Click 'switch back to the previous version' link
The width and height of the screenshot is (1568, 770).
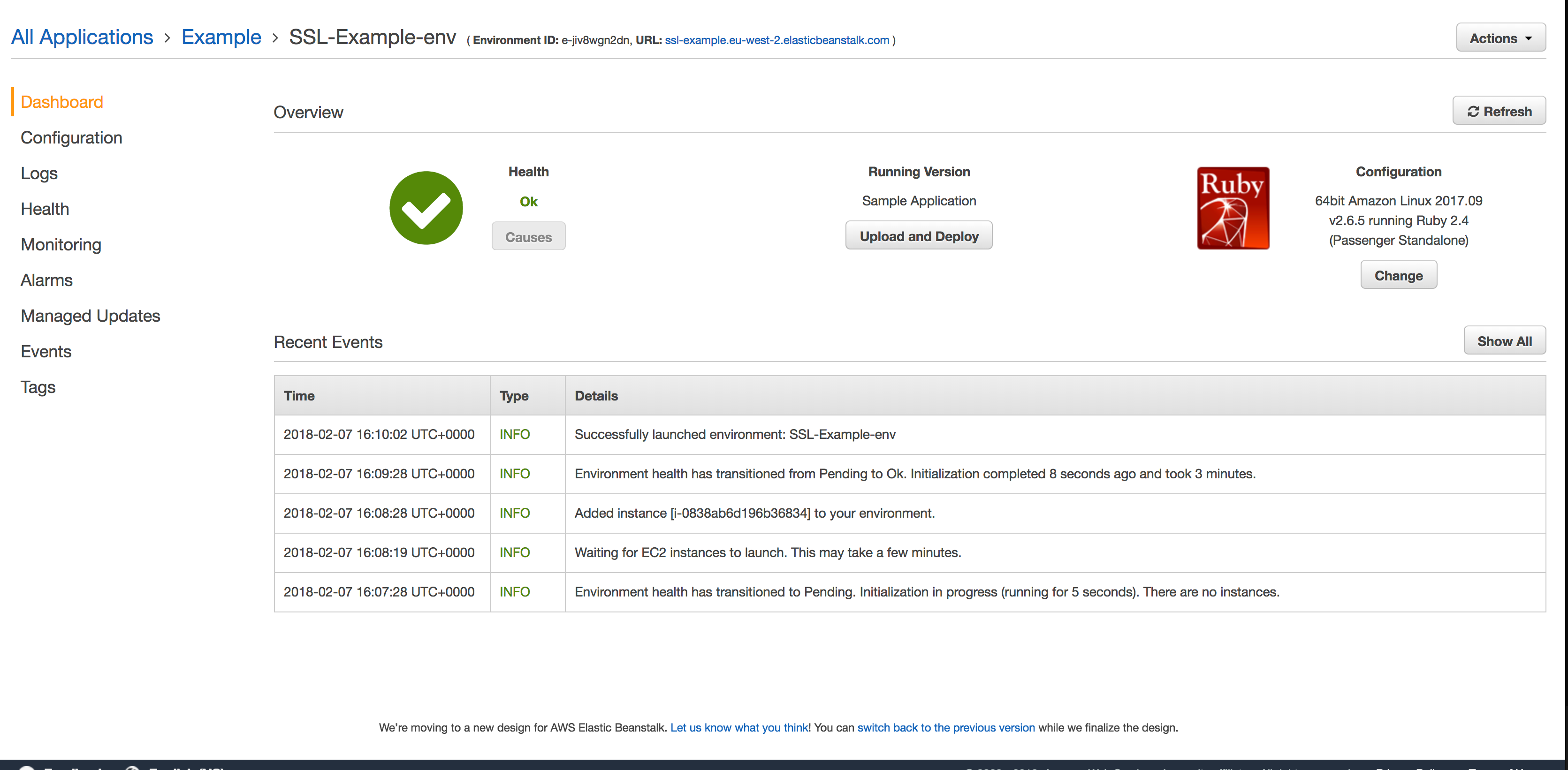click(x=946, y=727)
